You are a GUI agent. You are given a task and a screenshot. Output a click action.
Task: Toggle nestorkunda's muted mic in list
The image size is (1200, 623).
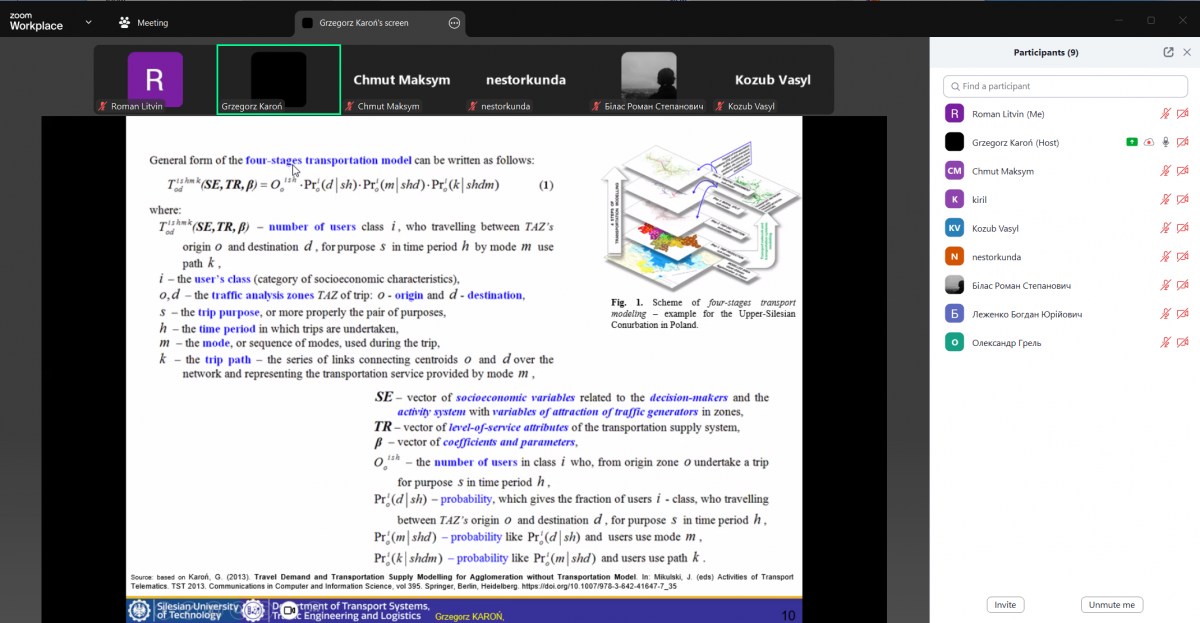coord(1165,257)
